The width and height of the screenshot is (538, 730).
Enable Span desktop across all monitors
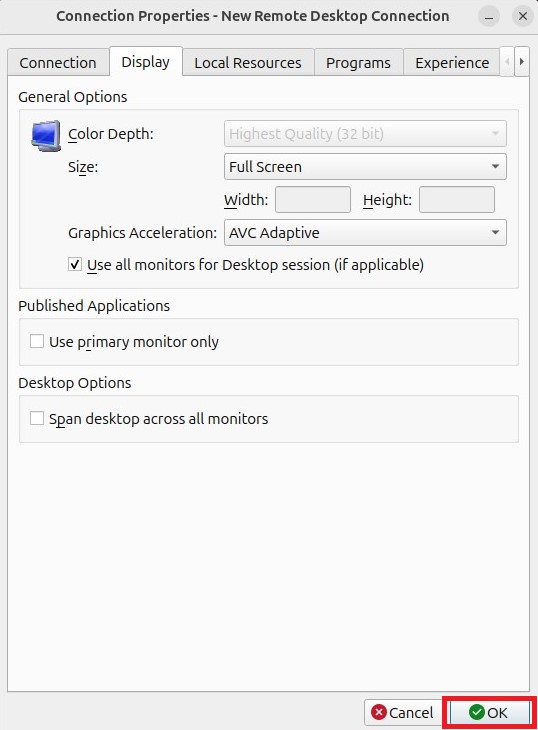[37, 418]
